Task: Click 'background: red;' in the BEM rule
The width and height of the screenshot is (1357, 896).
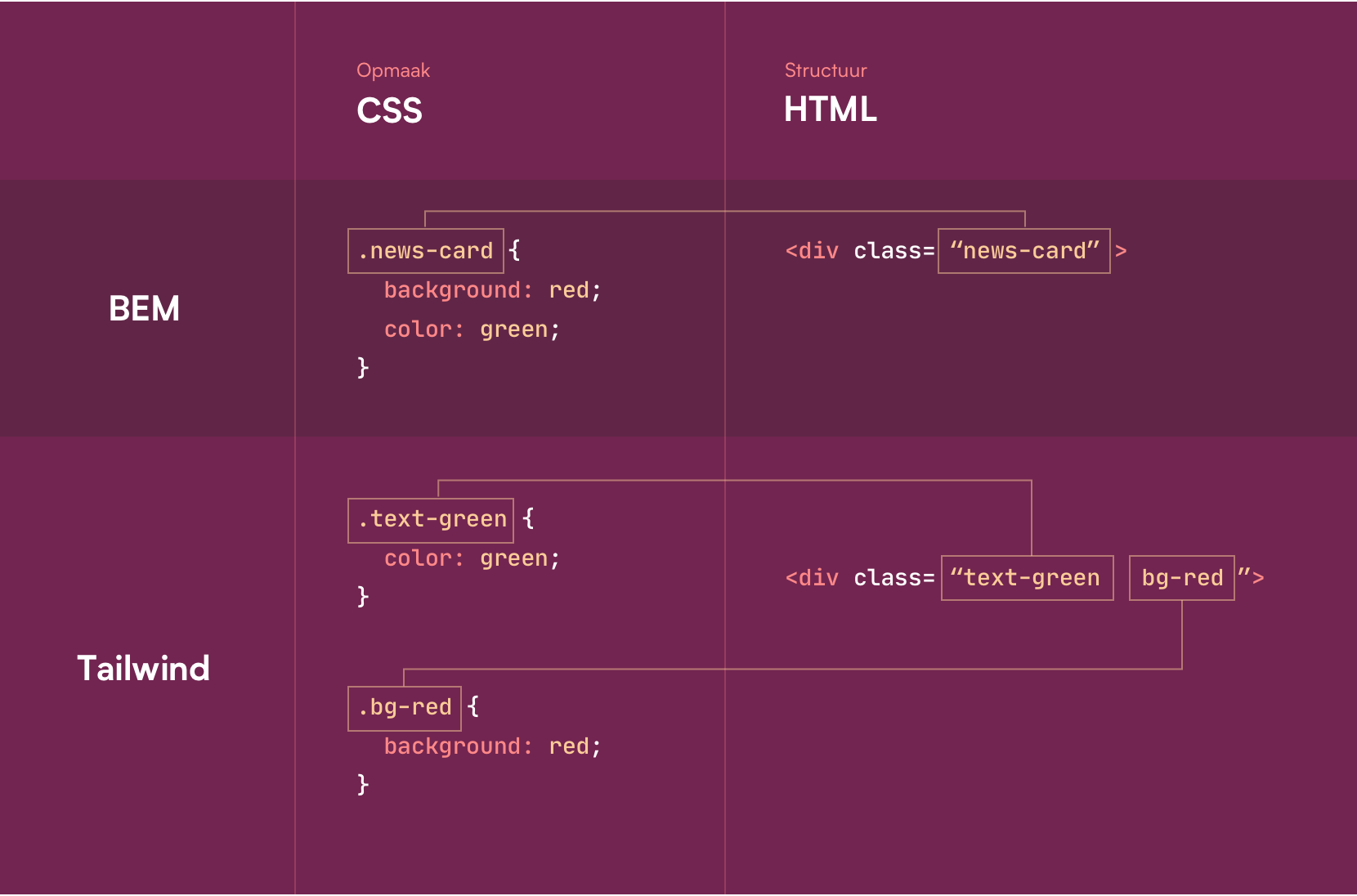Action: click(493, 290)
